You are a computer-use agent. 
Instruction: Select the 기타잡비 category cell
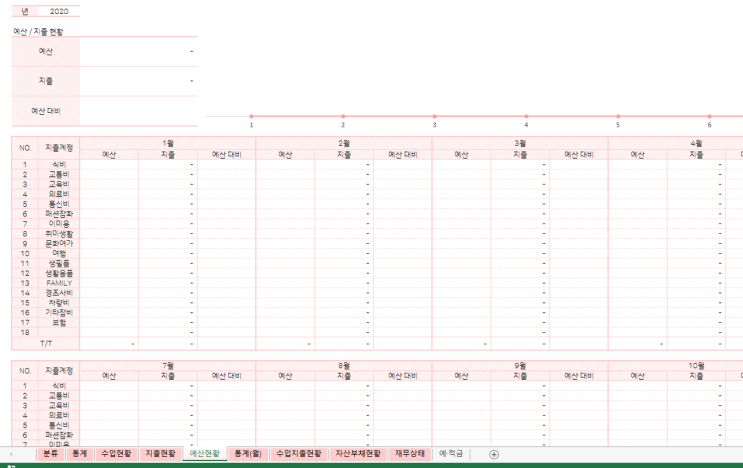[x=59, y=313]
